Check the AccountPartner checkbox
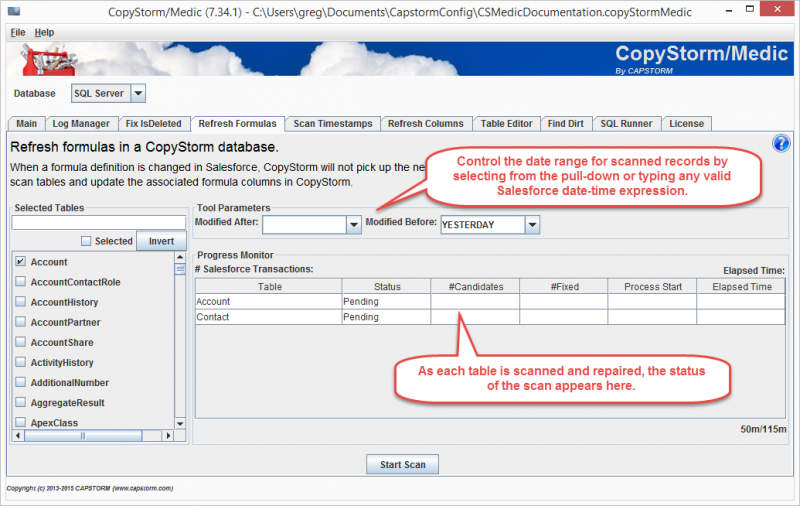Screen dimensions: 800x506 [20, 322]
